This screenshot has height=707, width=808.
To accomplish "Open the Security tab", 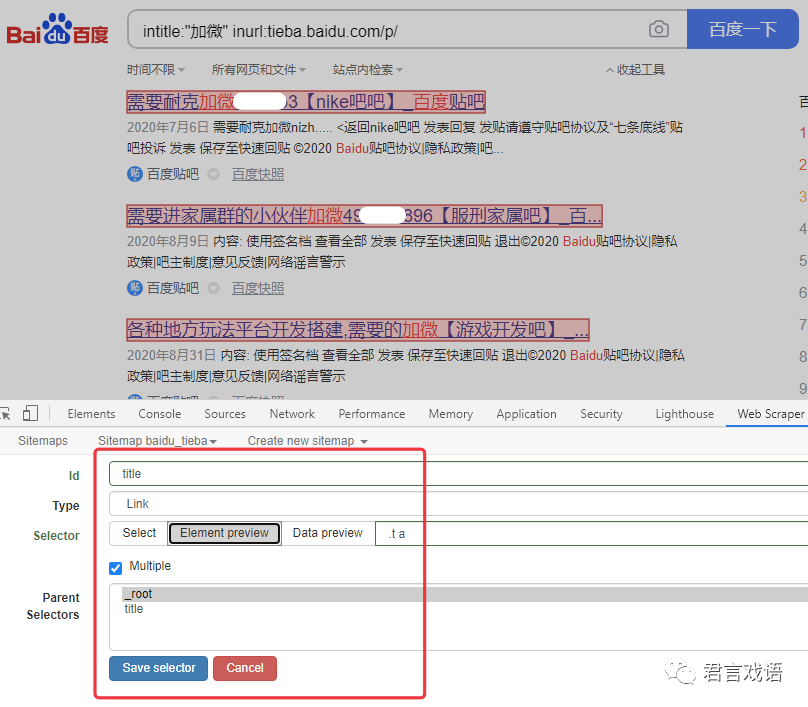I will pyautogui.click(x=601, y=414).
